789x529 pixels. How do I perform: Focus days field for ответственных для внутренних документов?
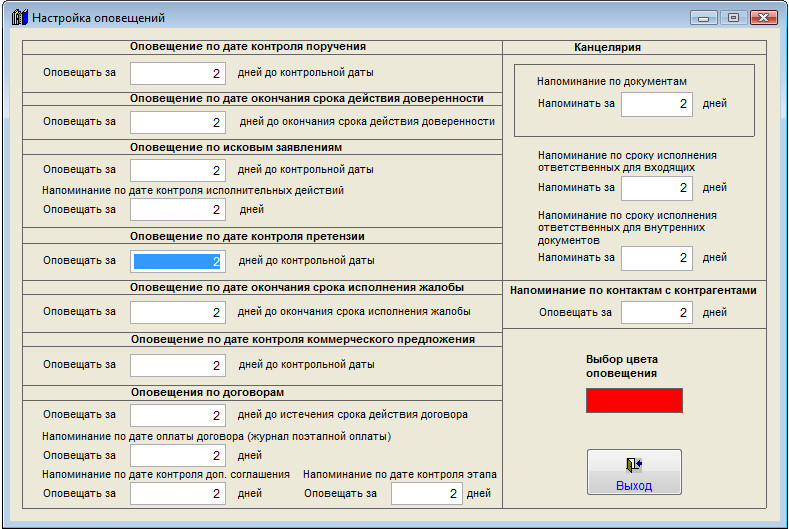click(657, 258)
